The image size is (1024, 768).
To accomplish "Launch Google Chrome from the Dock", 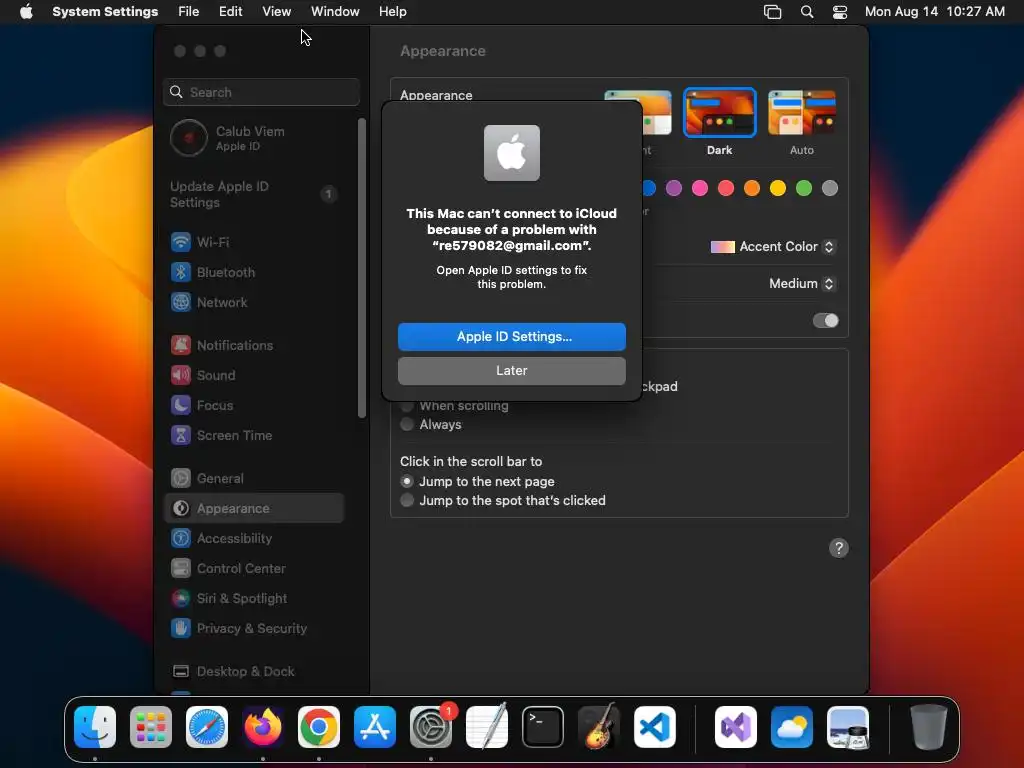I will click(319, 727).
